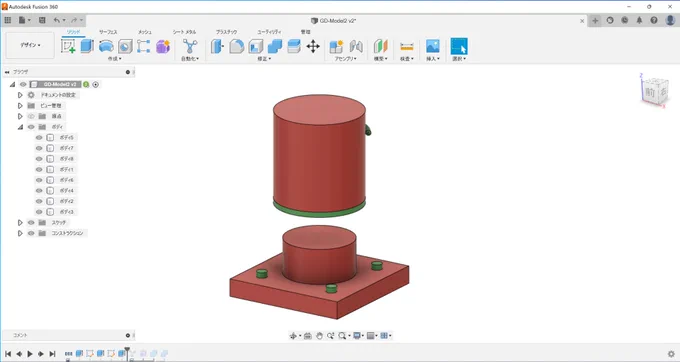Screen dimensions: 680x362
Task: Select the Measure inspect tool
Action: coord(406,46)
